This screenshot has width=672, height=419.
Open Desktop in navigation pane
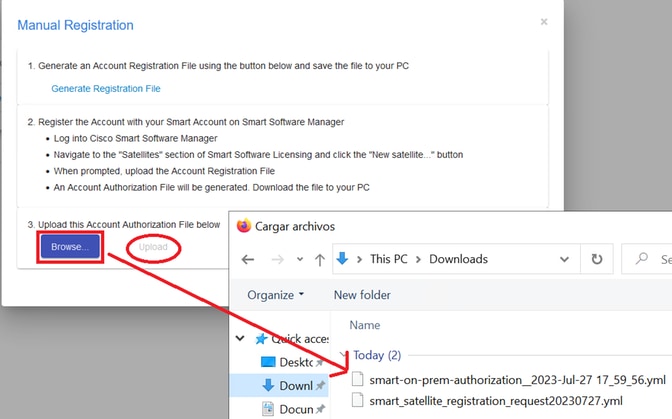[x=296, y=362]
